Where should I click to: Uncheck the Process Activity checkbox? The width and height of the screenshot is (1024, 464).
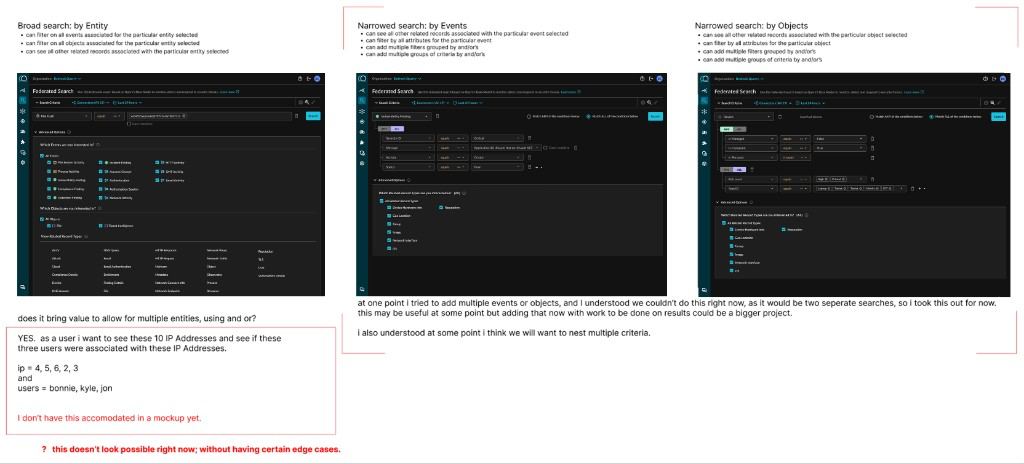pyautogui.click(x=49, y=171)
